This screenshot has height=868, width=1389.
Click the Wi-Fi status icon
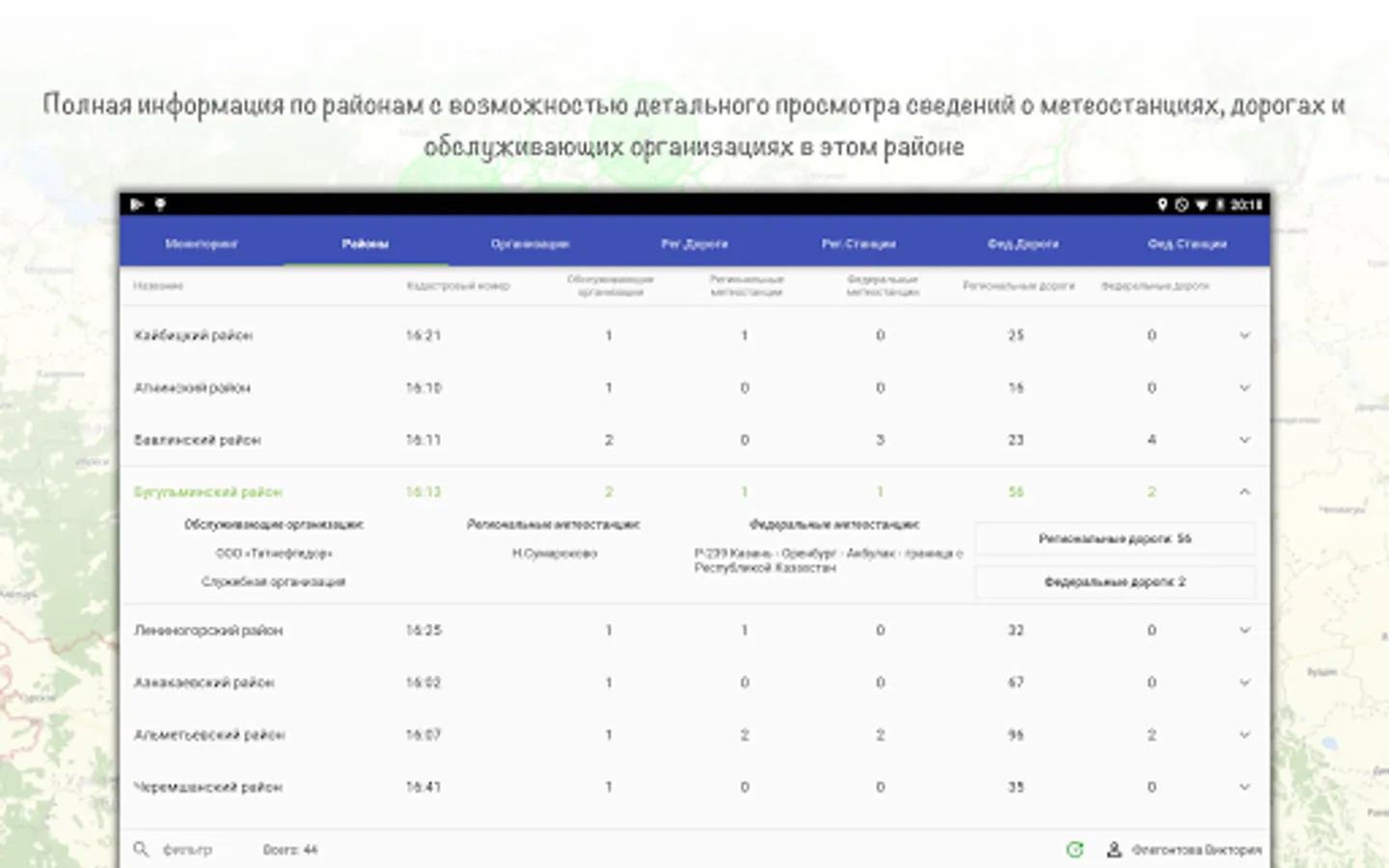[1201, 204]
